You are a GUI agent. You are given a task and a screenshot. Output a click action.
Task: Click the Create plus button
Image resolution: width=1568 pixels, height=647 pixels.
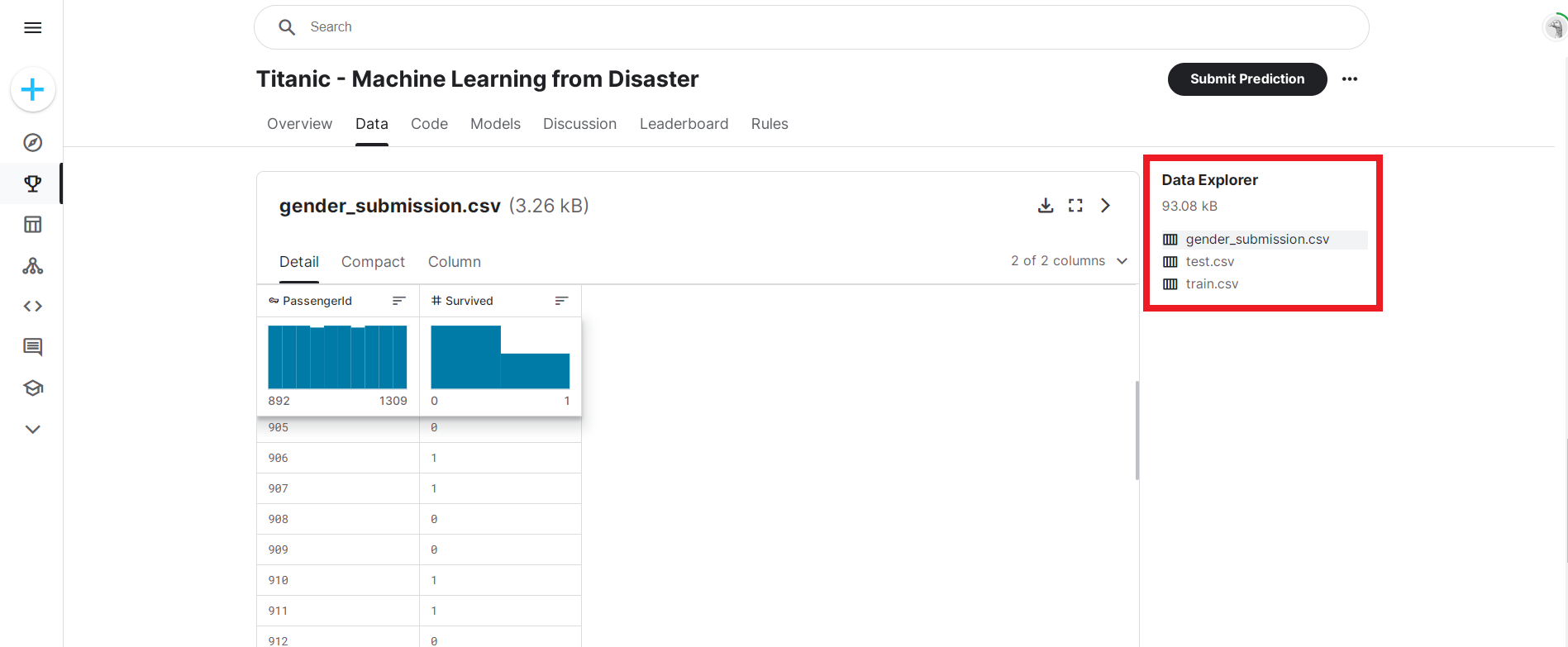tap(33, 89)
